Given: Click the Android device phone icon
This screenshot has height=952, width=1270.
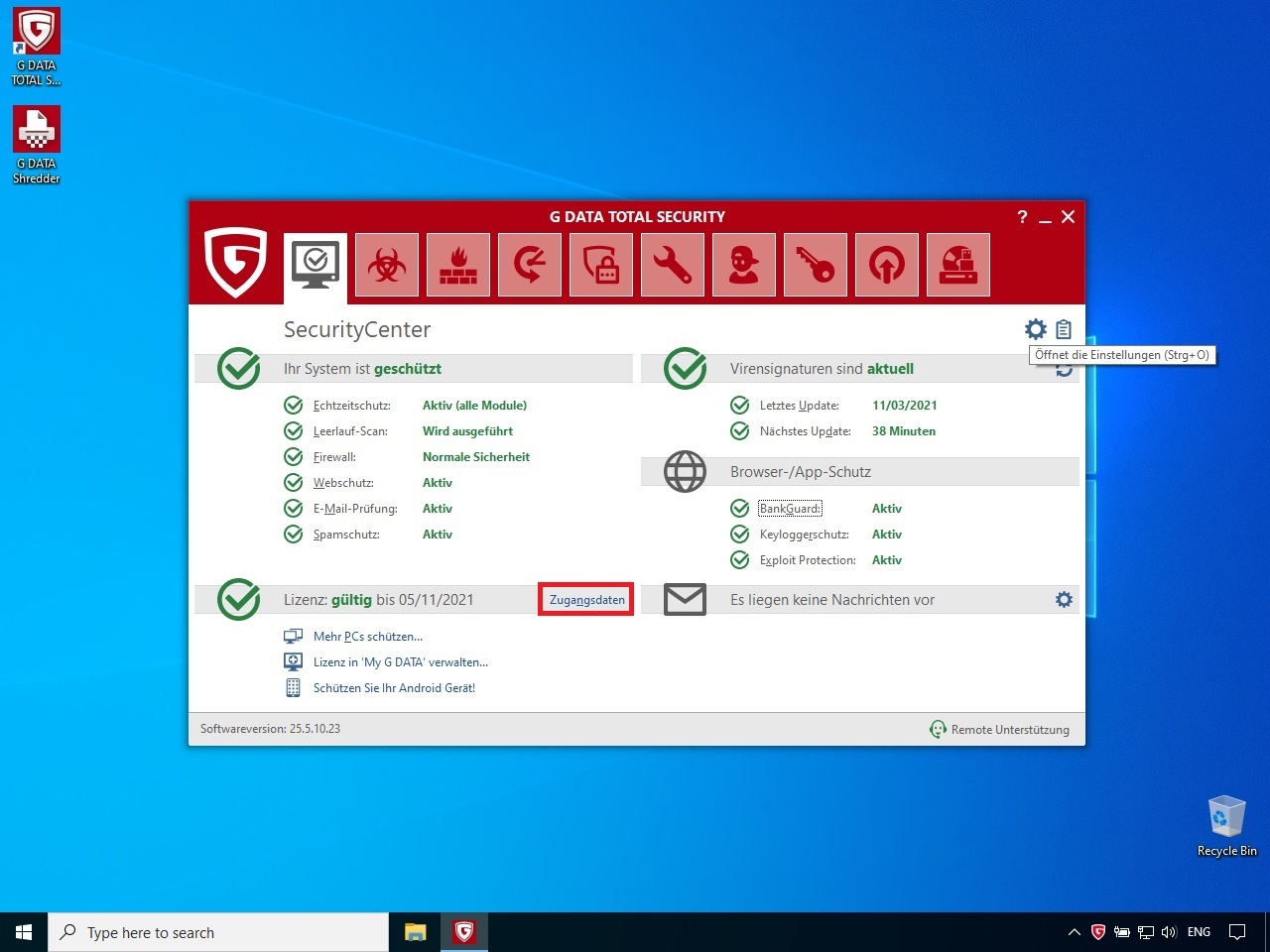Looking at the screenshot, I should [293, 688].
